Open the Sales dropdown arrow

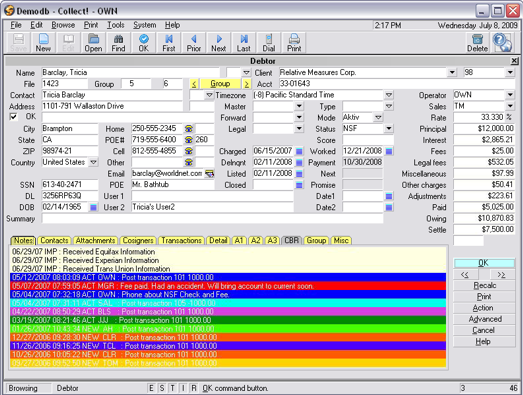[510, 106]
